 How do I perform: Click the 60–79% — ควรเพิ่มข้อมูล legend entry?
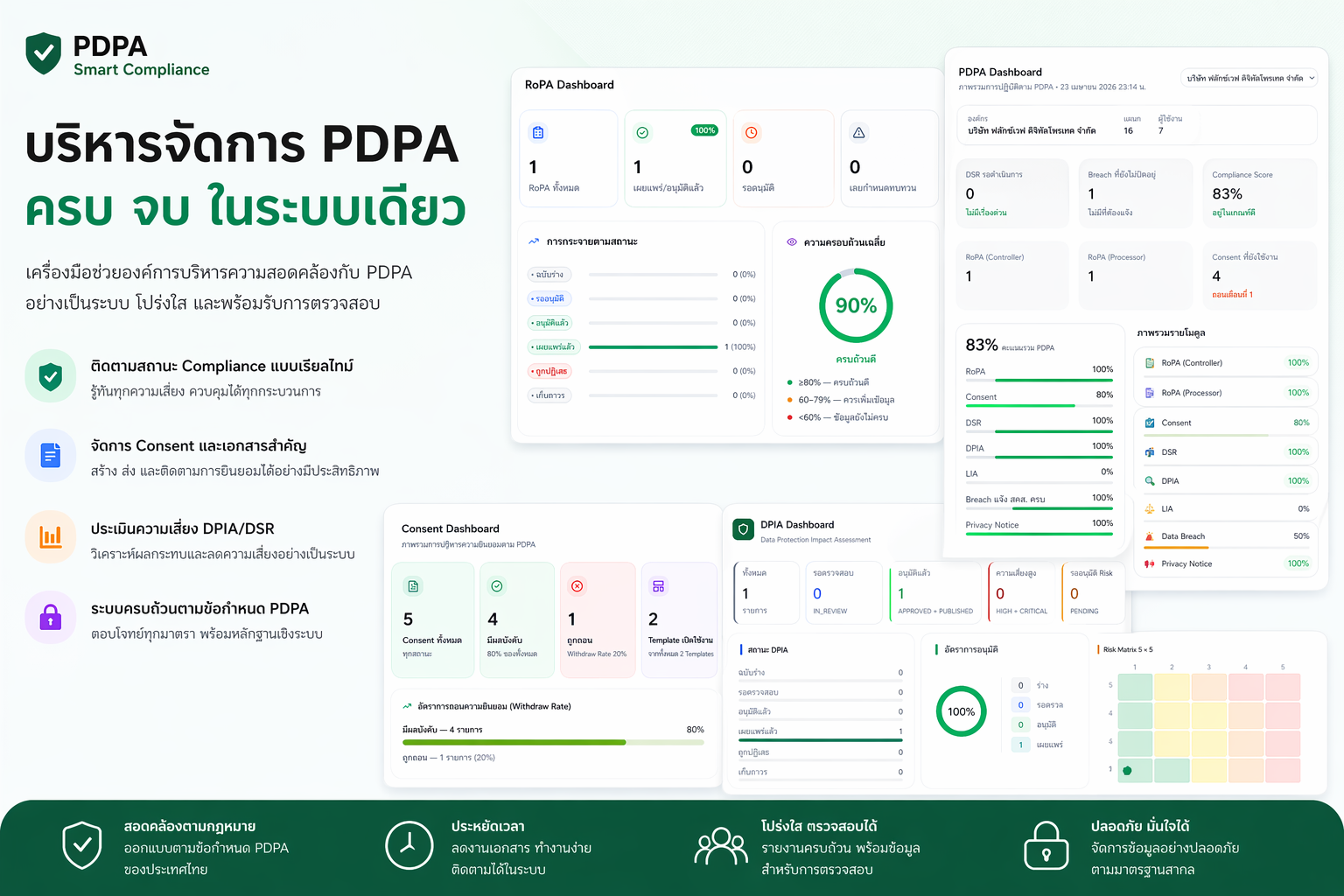840,400
